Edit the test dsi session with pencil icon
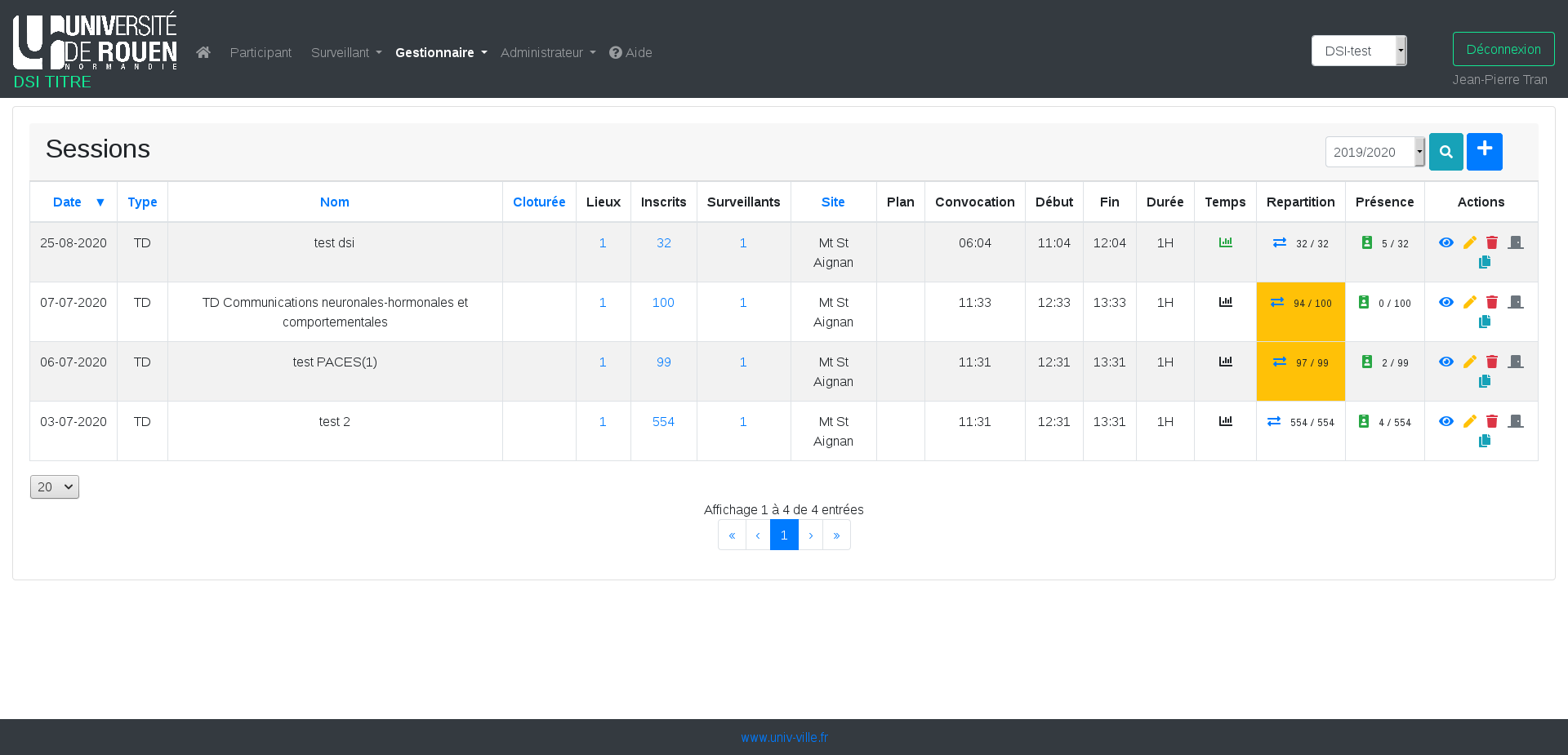 pyautogui.click(x=1469, y=242)
